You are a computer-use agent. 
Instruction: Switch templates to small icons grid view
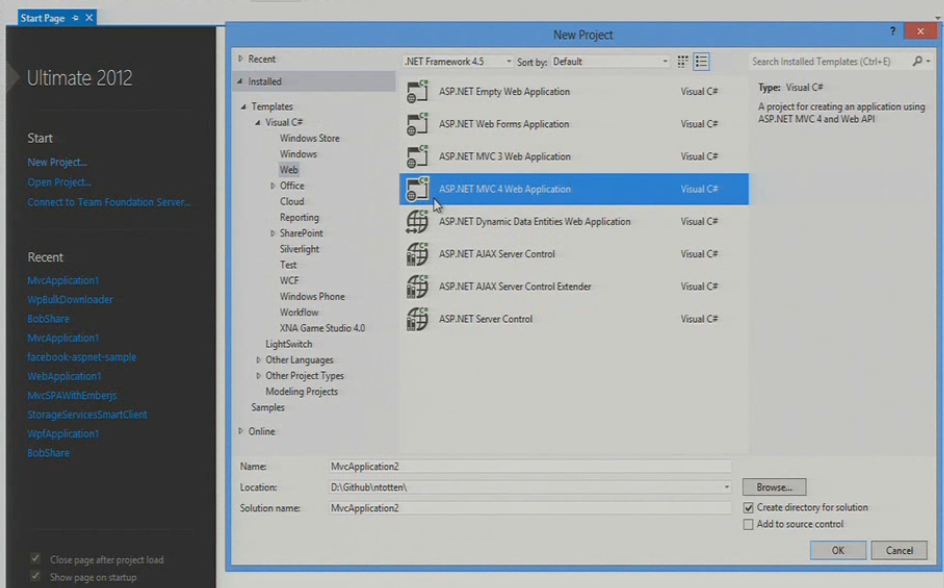[682, 61]
